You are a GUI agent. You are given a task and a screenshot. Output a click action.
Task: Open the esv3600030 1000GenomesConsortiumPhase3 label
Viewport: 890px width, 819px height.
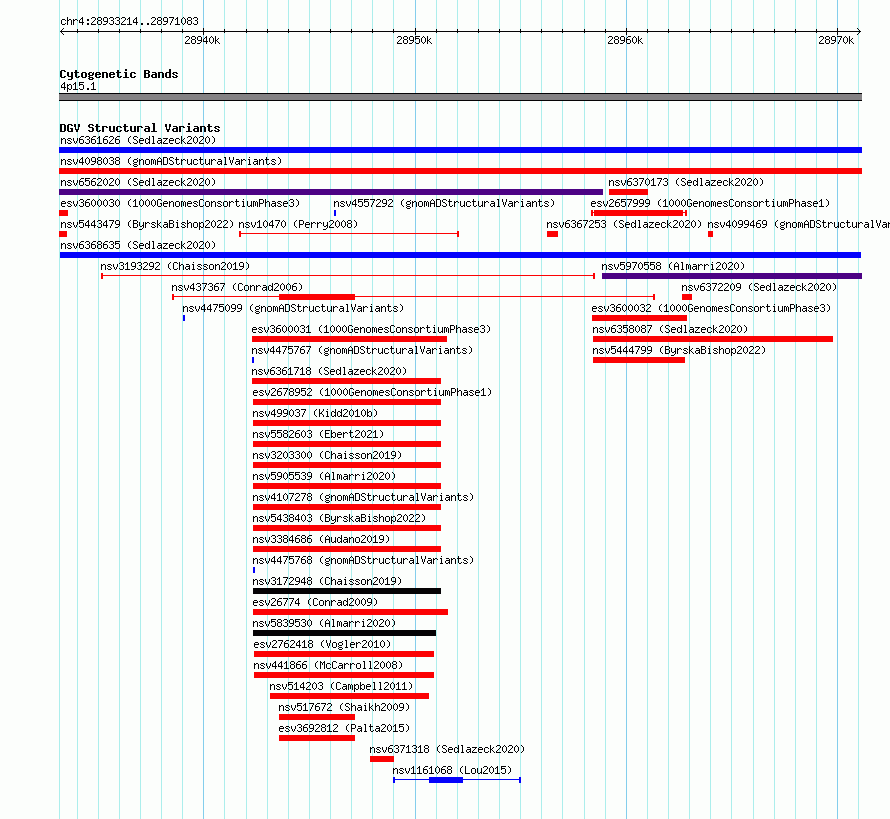point(180,203)
